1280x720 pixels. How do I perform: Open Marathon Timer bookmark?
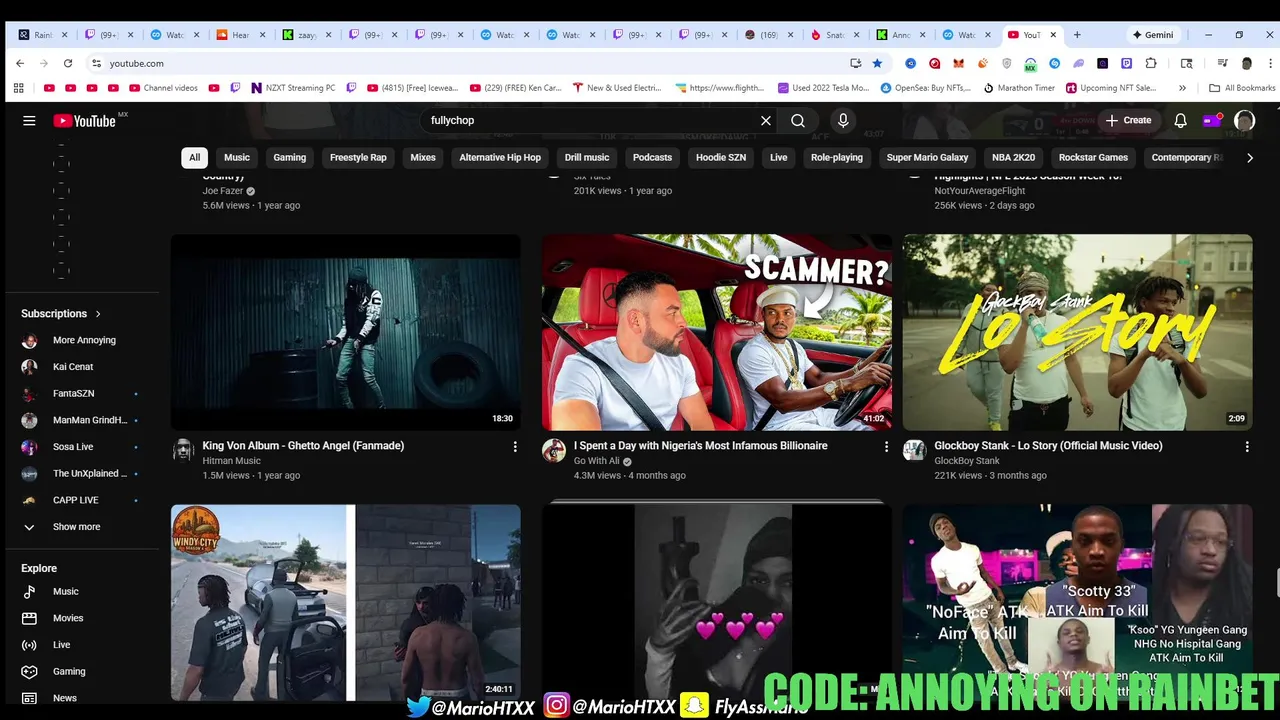(x=1019, y=88)
